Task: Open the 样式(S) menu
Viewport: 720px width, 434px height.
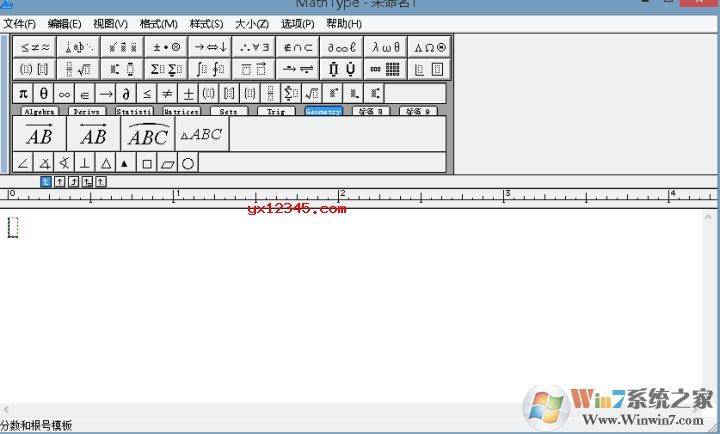Action: 206,24
